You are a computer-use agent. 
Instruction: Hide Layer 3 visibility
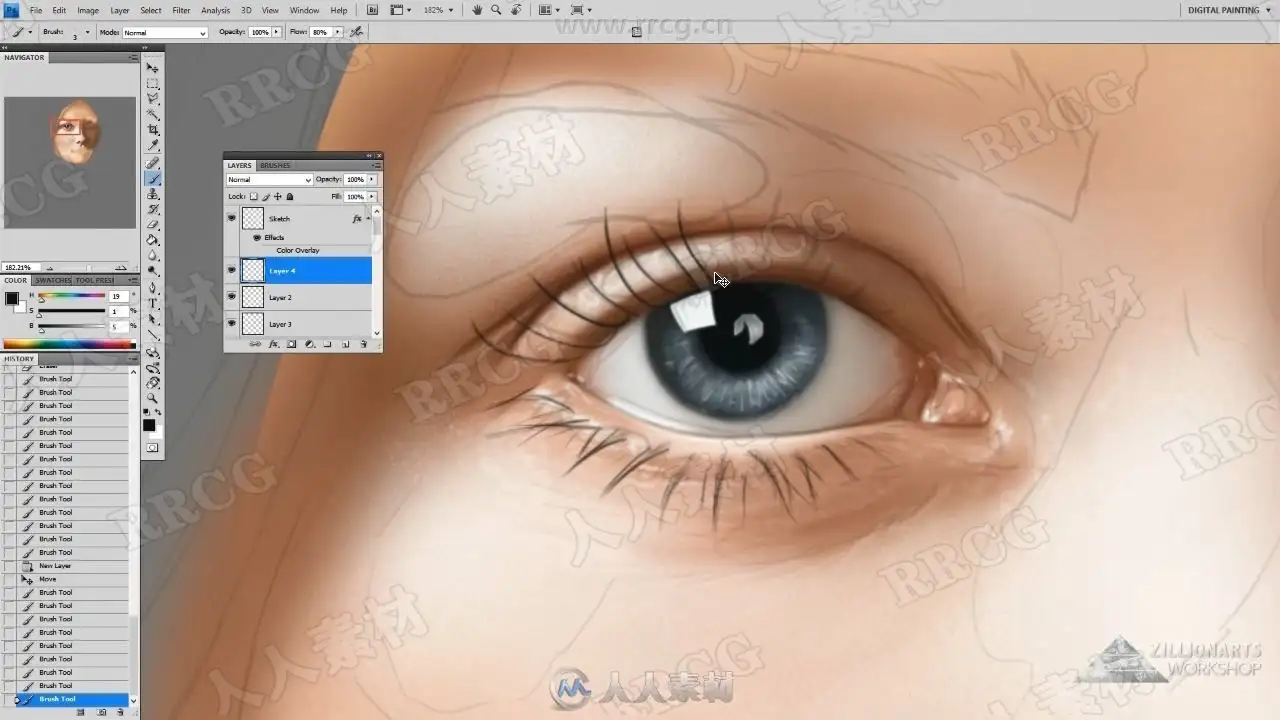232,323
